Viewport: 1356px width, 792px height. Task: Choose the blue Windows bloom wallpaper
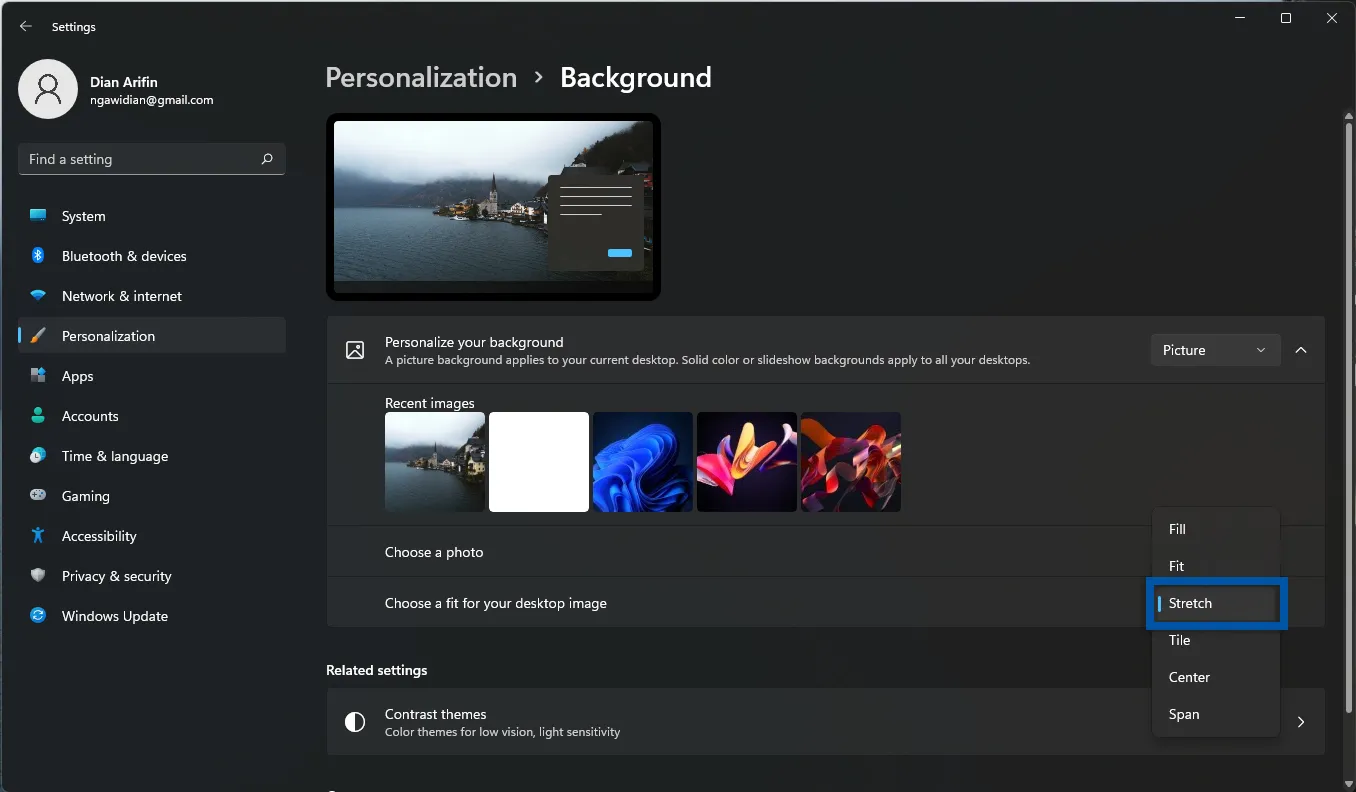[x=643, y=462]
